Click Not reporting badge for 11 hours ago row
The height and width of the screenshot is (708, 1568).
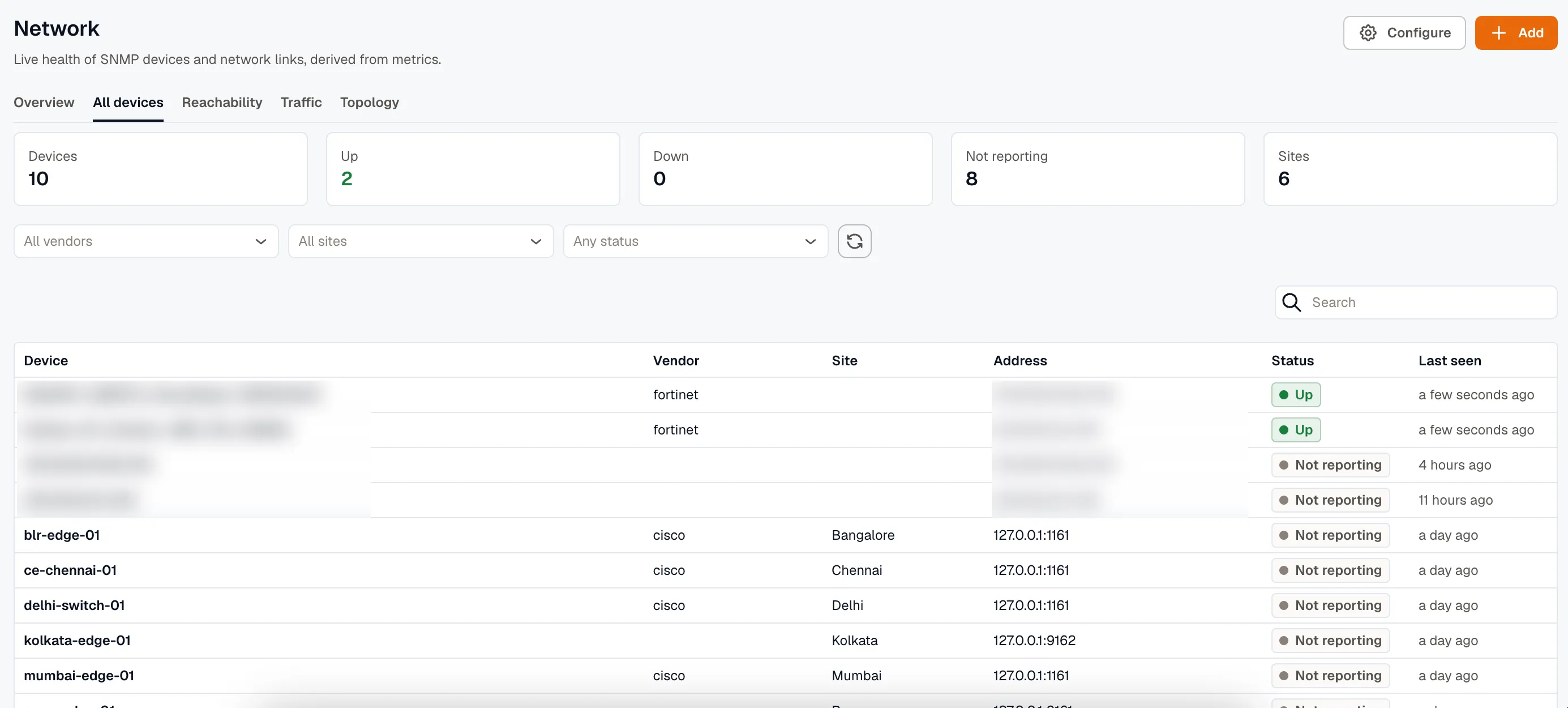coord(1330,500)
